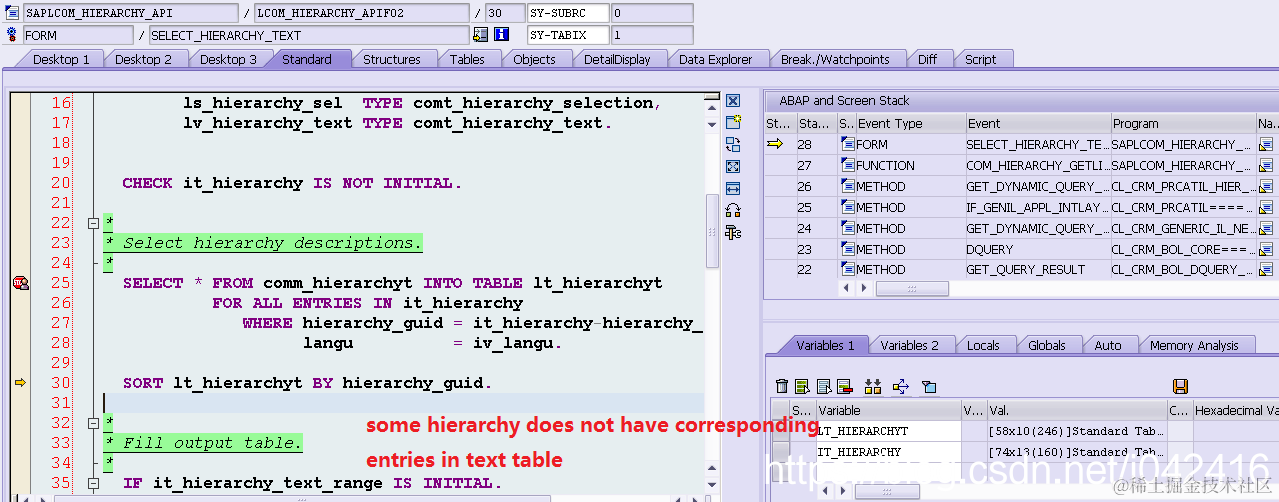Open the Objects tab
Screen dimensions: 1279x502
(x=534, y=59)
